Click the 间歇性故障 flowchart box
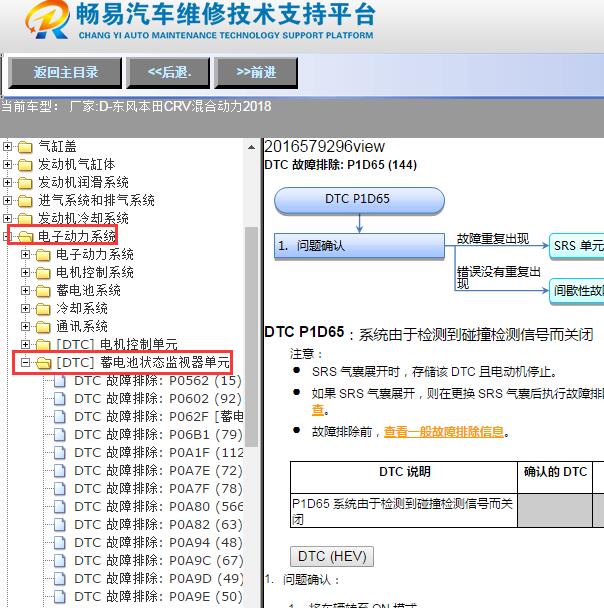Viewport: 604px width, 608px height. pos(576,290)
